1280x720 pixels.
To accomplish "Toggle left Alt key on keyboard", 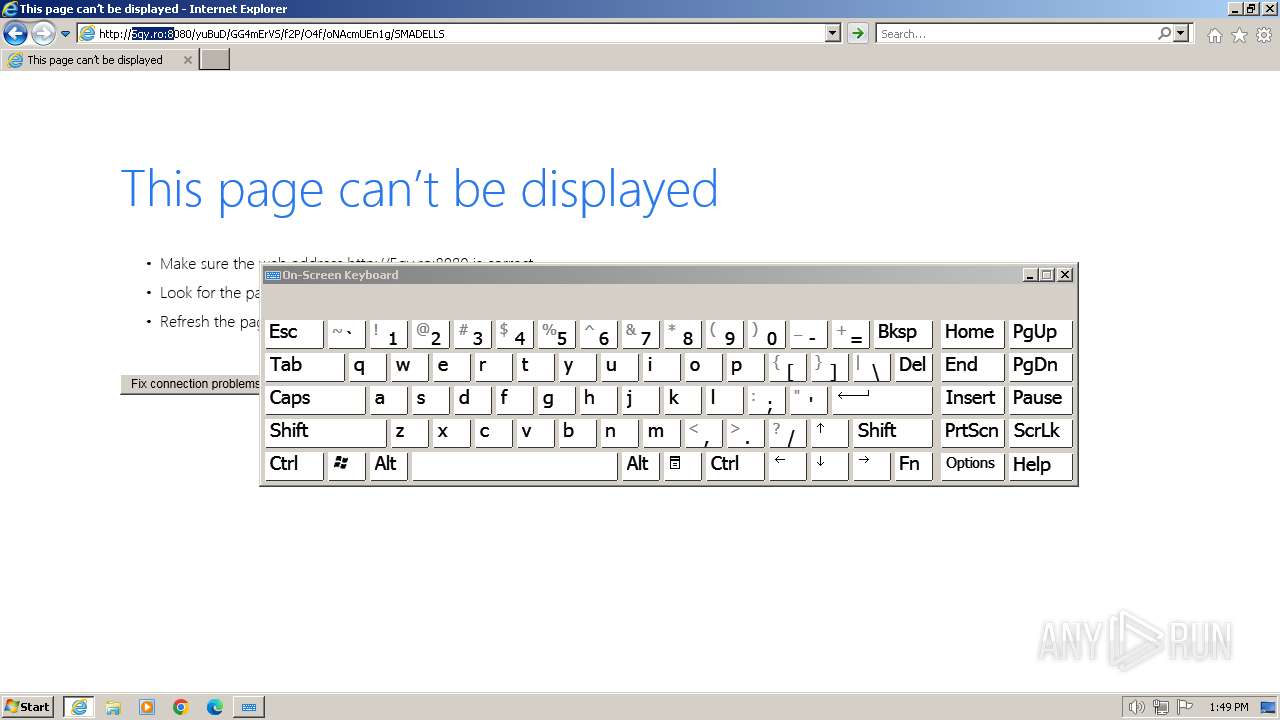I will pos(388,465).
